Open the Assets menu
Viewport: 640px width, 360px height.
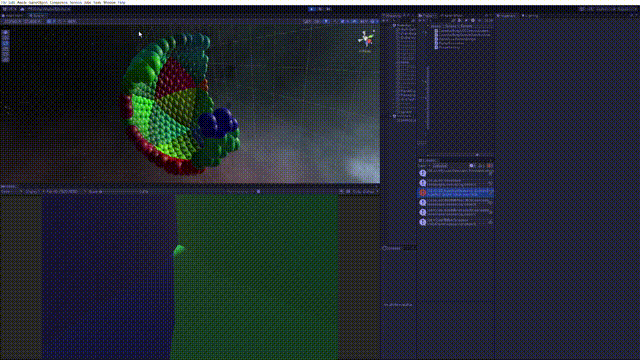(22, 2)
